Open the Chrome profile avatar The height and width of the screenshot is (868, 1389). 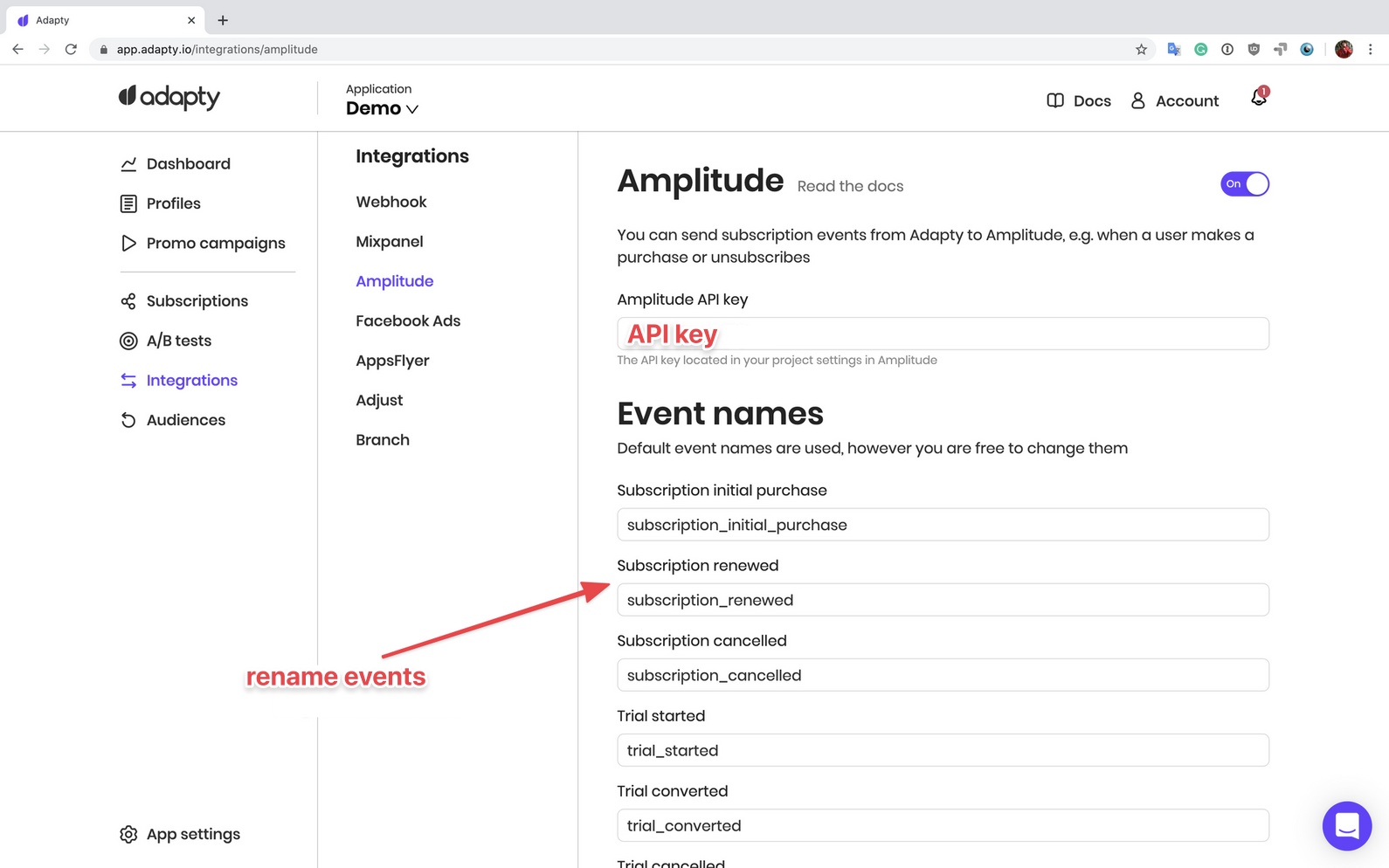point(1344,50)
